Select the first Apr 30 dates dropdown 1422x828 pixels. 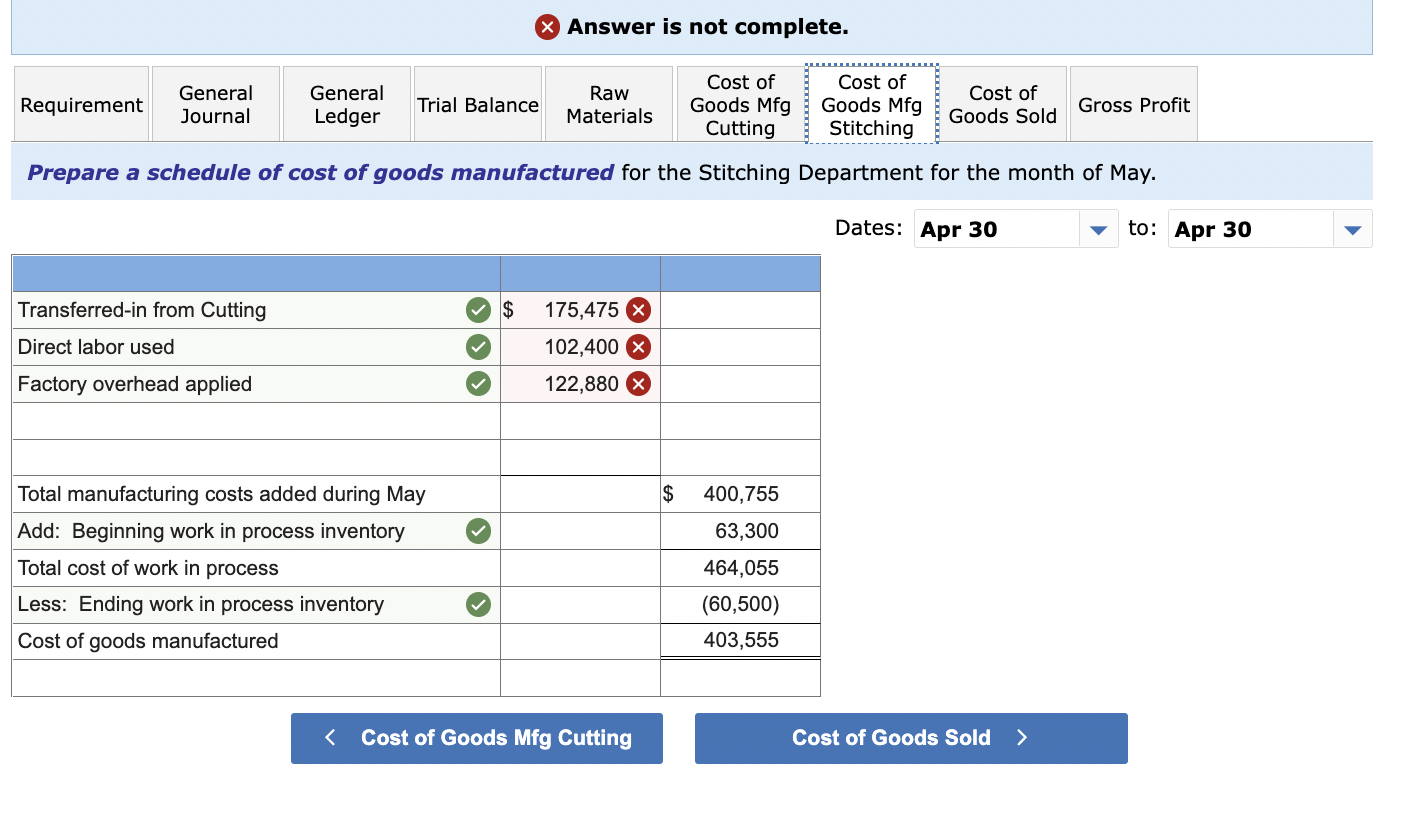pyautogui.click(x=997, y=229)
